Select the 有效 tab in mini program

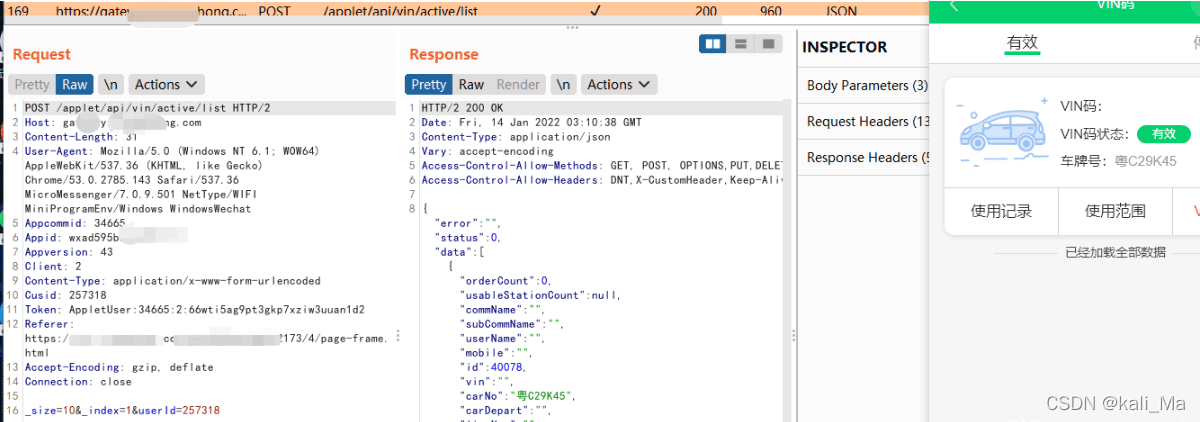tap(1022, 43)
